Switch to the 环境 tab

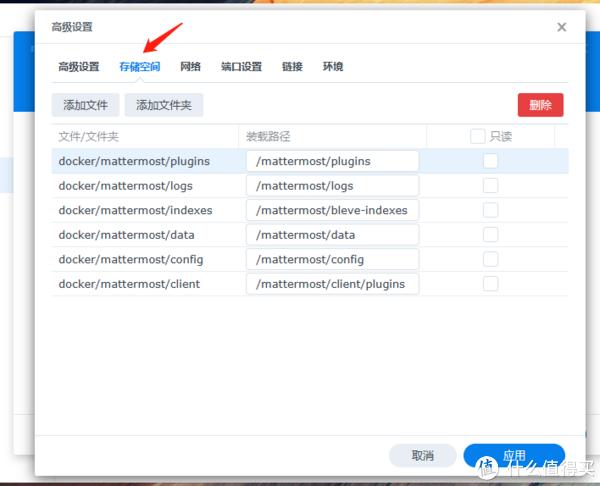coord(333,67)
